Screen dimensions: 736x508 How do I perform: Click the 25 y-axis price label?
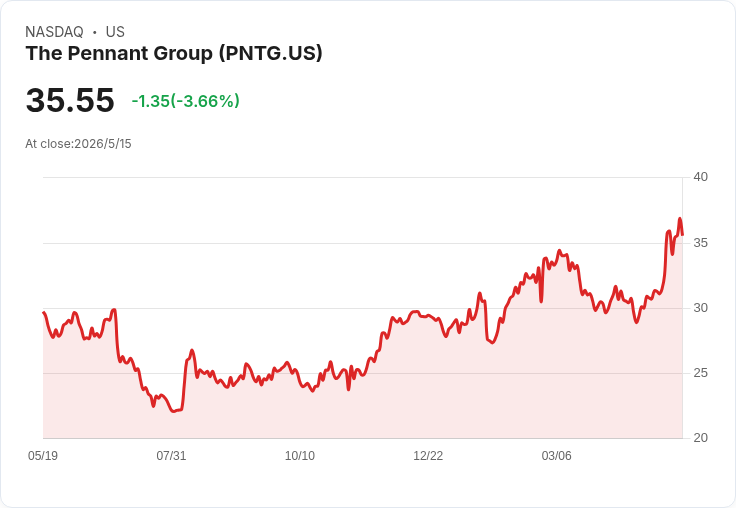tap(701, 373)
